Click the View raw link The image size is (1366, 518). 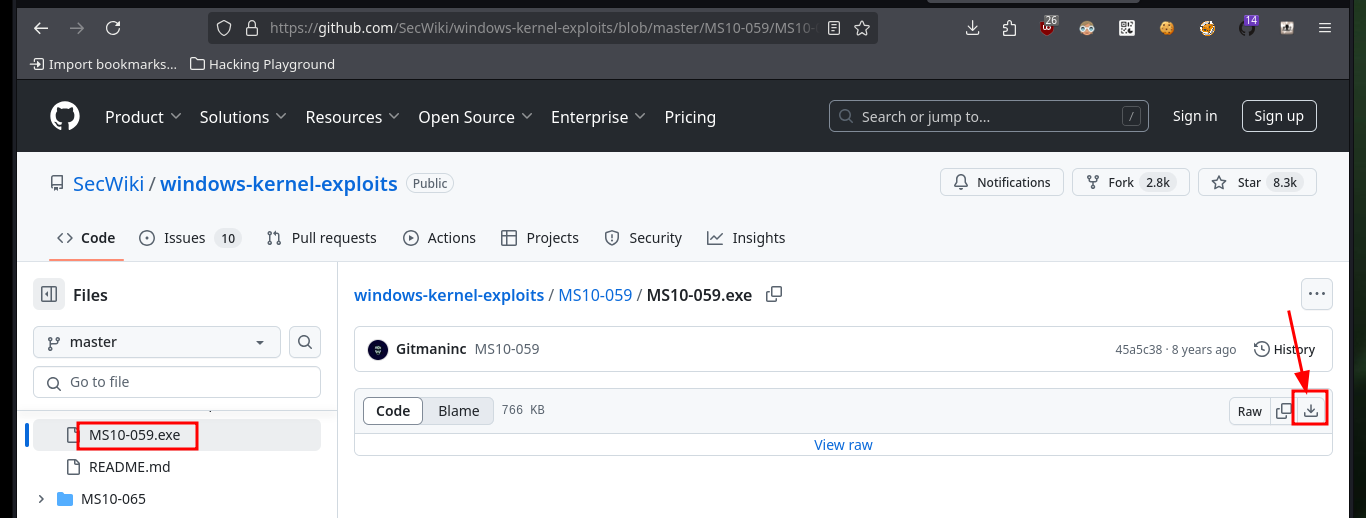pos(843,445)
